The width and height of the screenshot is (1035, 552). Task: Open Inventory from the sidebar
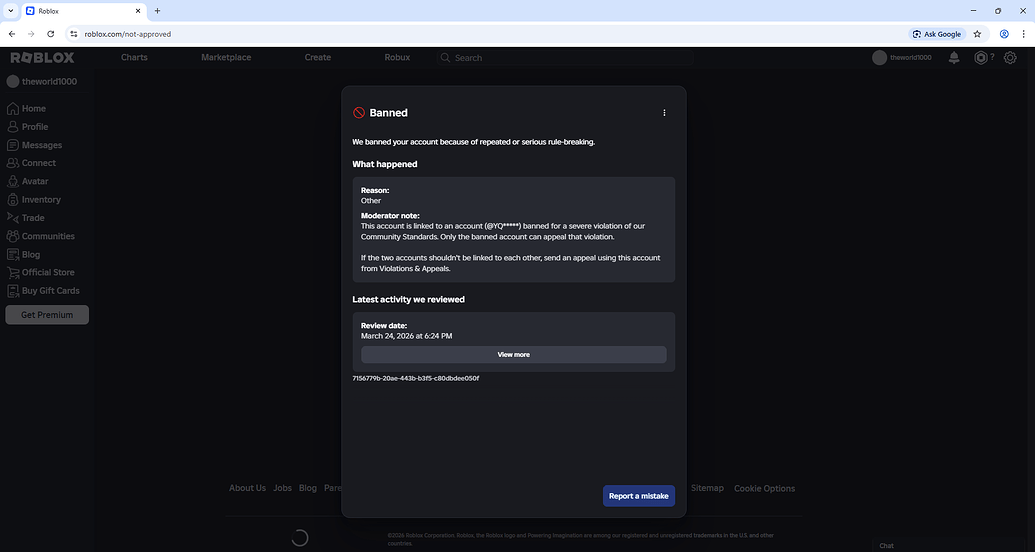point(34,199)
